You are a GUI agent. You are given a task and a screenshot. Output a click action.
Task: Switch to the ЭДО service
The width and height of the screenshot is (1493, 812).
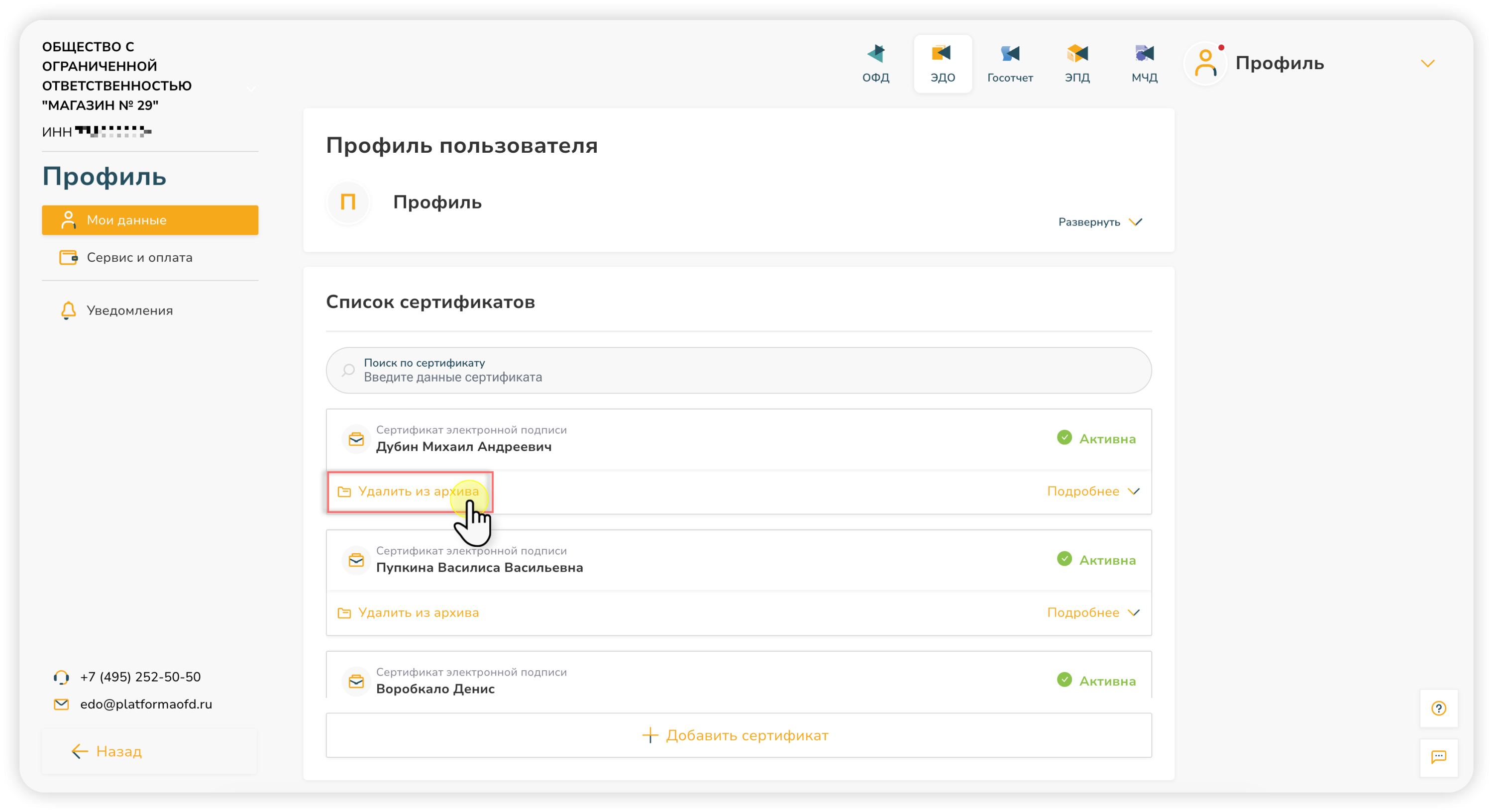(943, 63)
